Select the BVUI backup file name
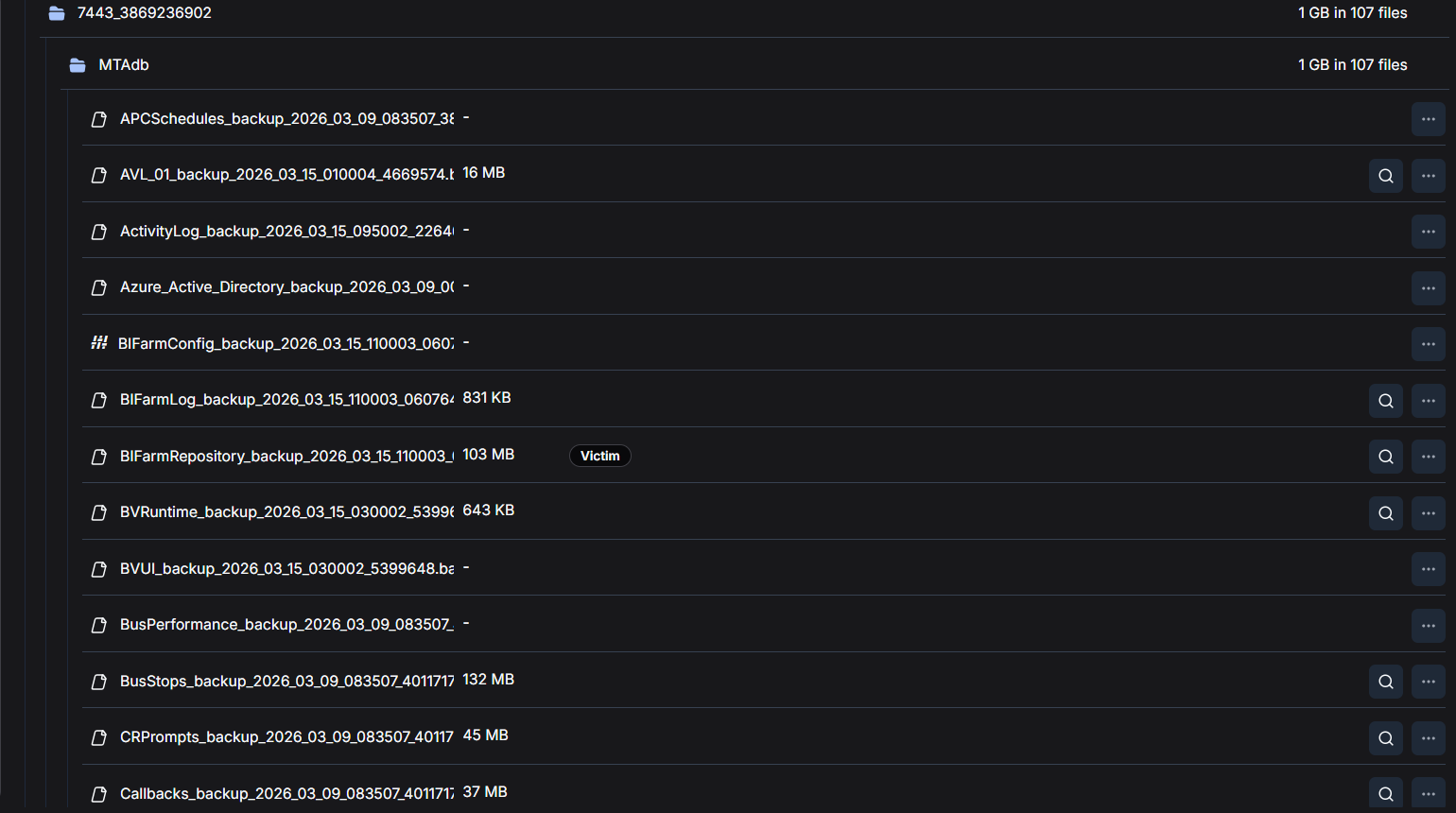1456x813 pixels. click(x=286, y=569)
